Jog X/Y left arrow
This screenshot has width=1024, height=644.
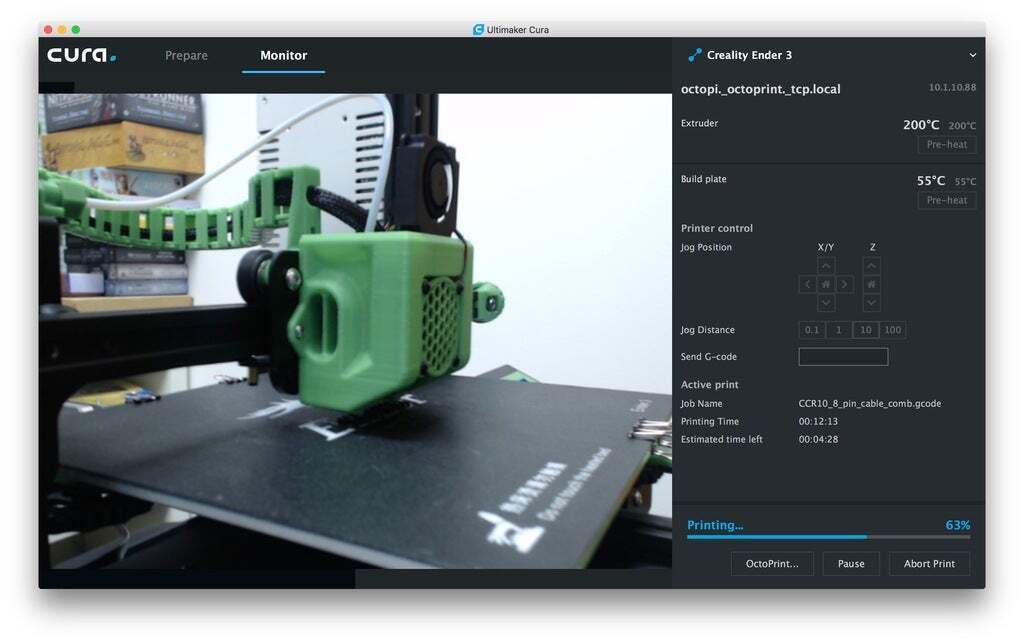click(808, 284)
